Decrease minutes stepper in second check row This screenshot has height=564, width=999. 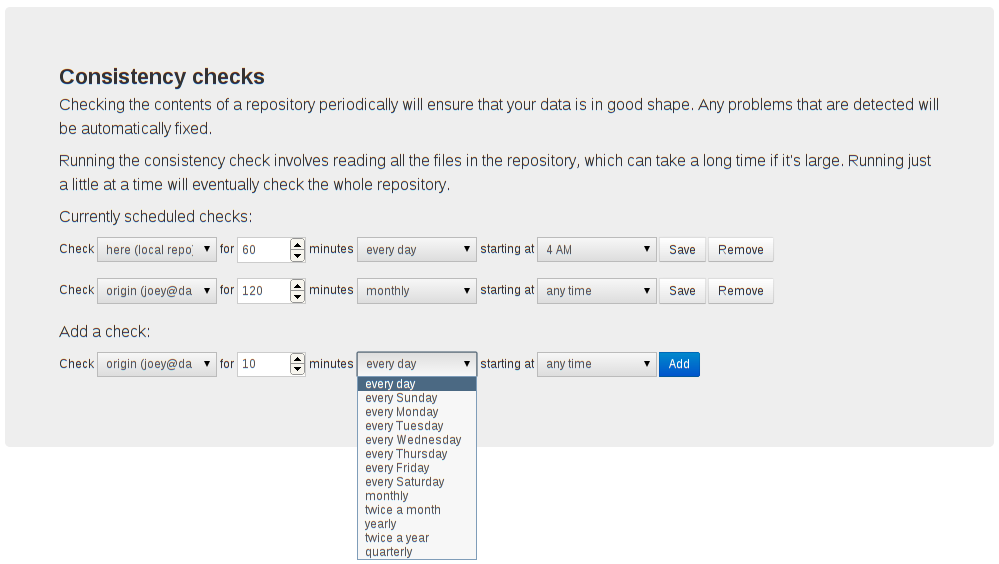tap(297, 296)
